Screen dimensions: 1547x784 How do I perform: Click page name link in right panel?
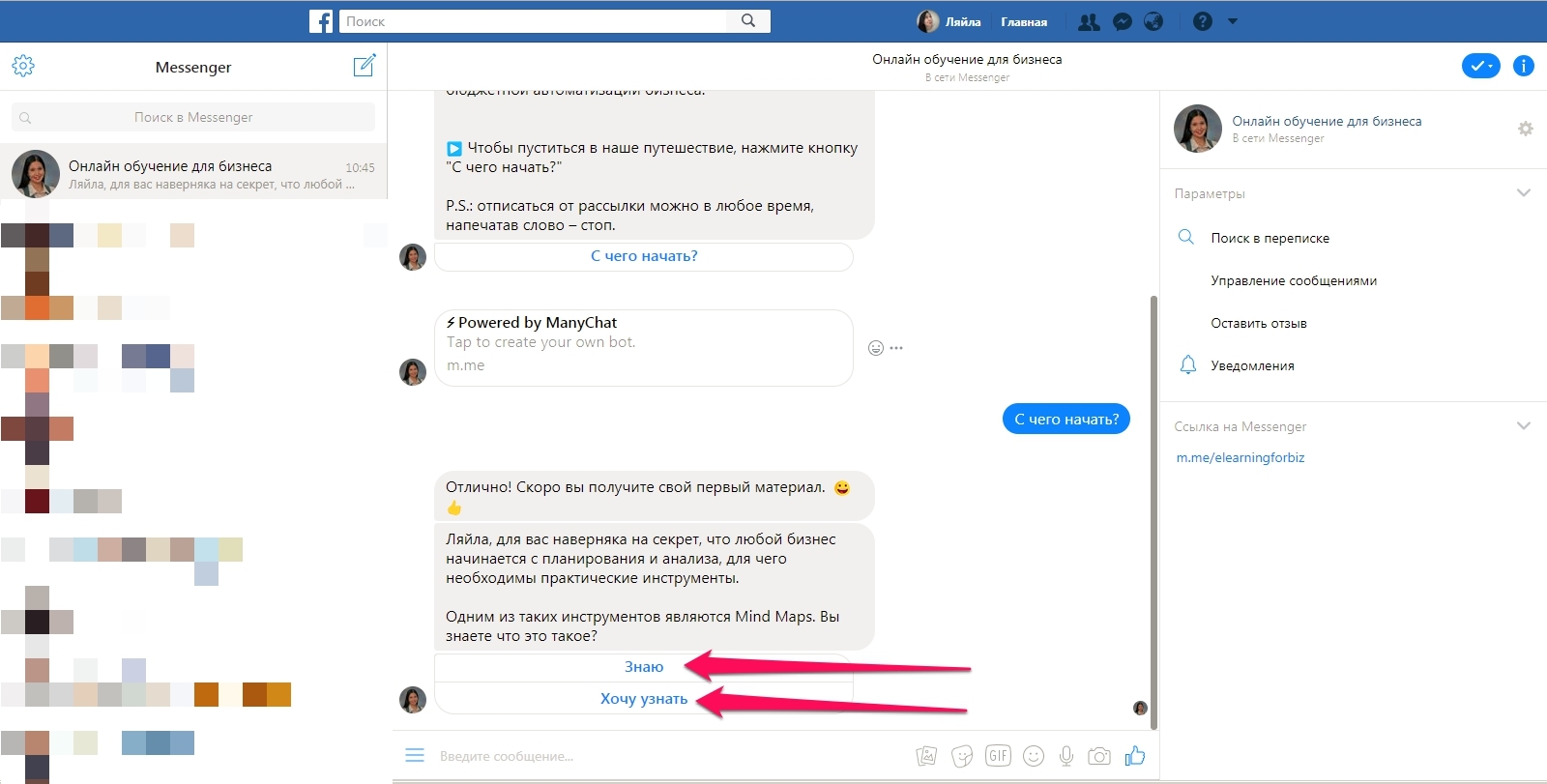(1327, 121)
